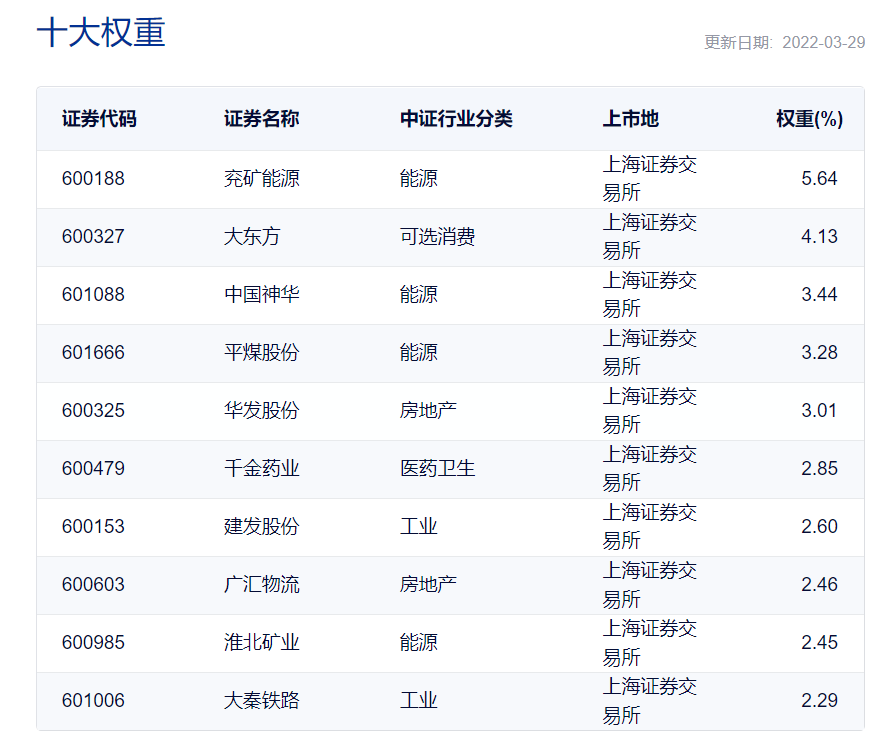Image resolution: width=888 pixels, height=751 pixels.
Task: Click the 权重(%) column header
Action: click(x=809, y=119)
